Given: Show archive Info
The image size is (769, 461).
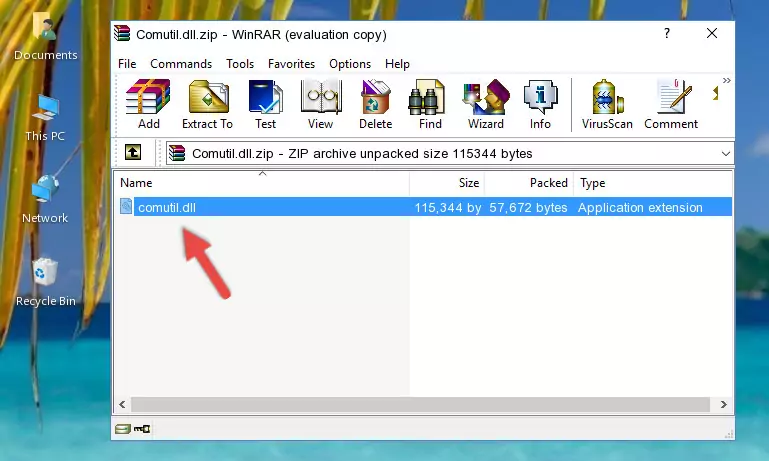Looking at the screenshot, I should click(x=540, y=104).
